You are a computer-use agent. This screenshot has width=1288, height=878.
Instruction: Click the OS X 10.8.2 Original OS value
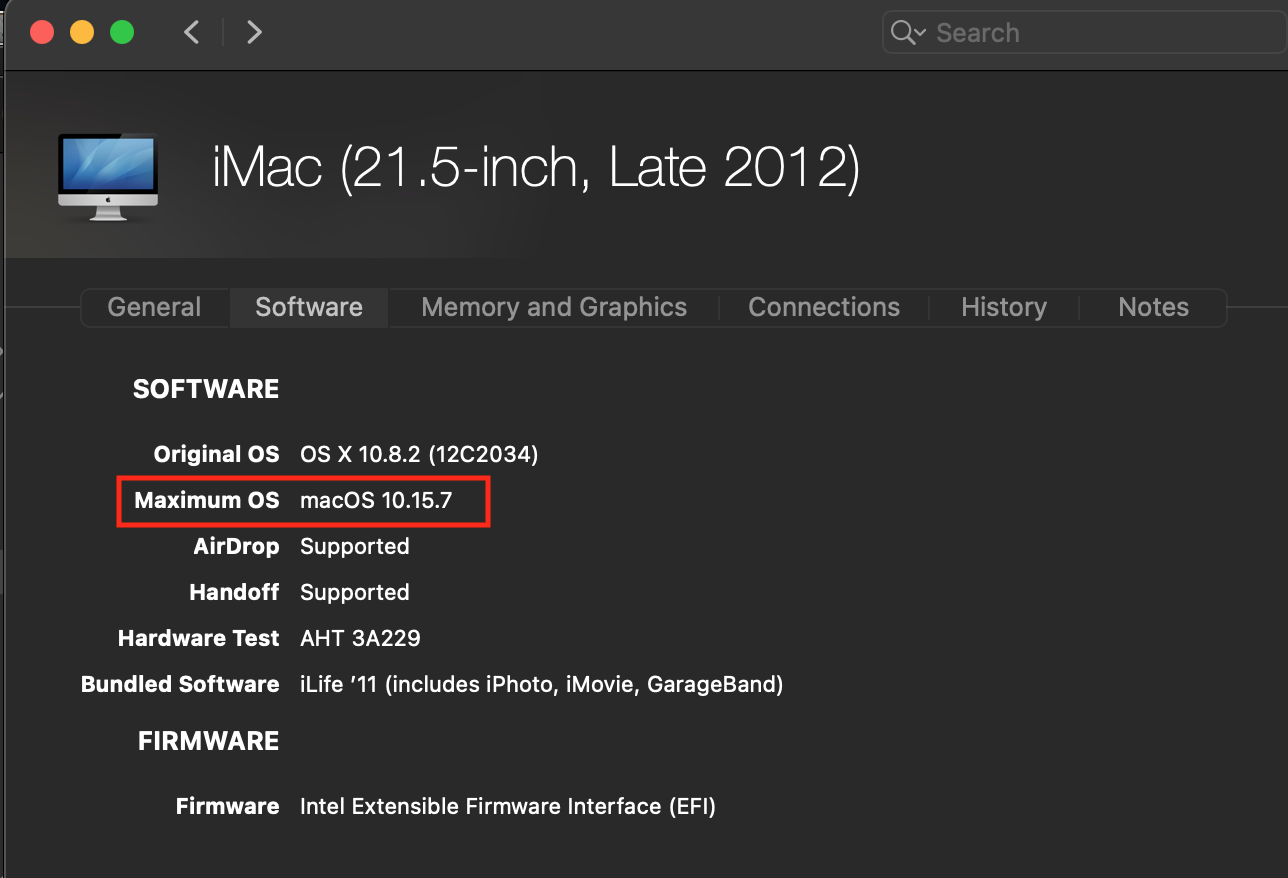click(419, 454)
